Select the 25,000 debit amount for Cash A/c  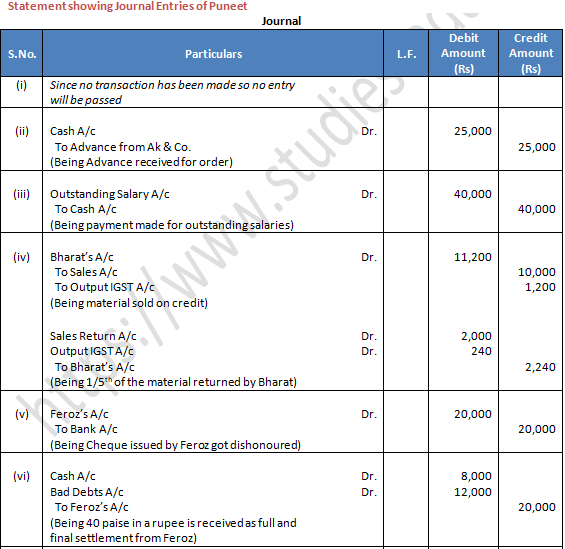click(472, 131)
